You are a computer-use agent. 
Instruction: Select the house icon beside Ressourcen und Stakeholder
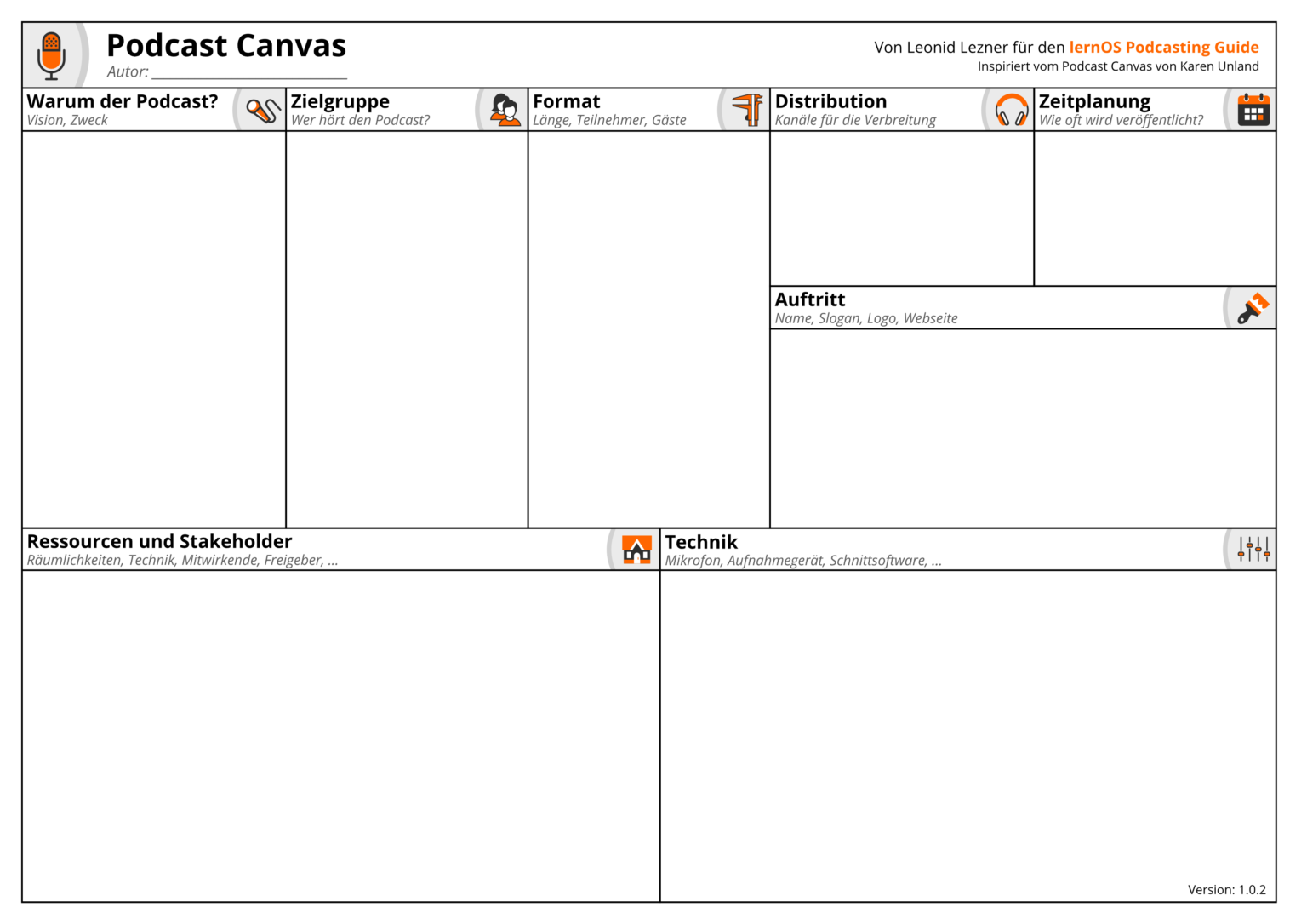coord(635,550)
